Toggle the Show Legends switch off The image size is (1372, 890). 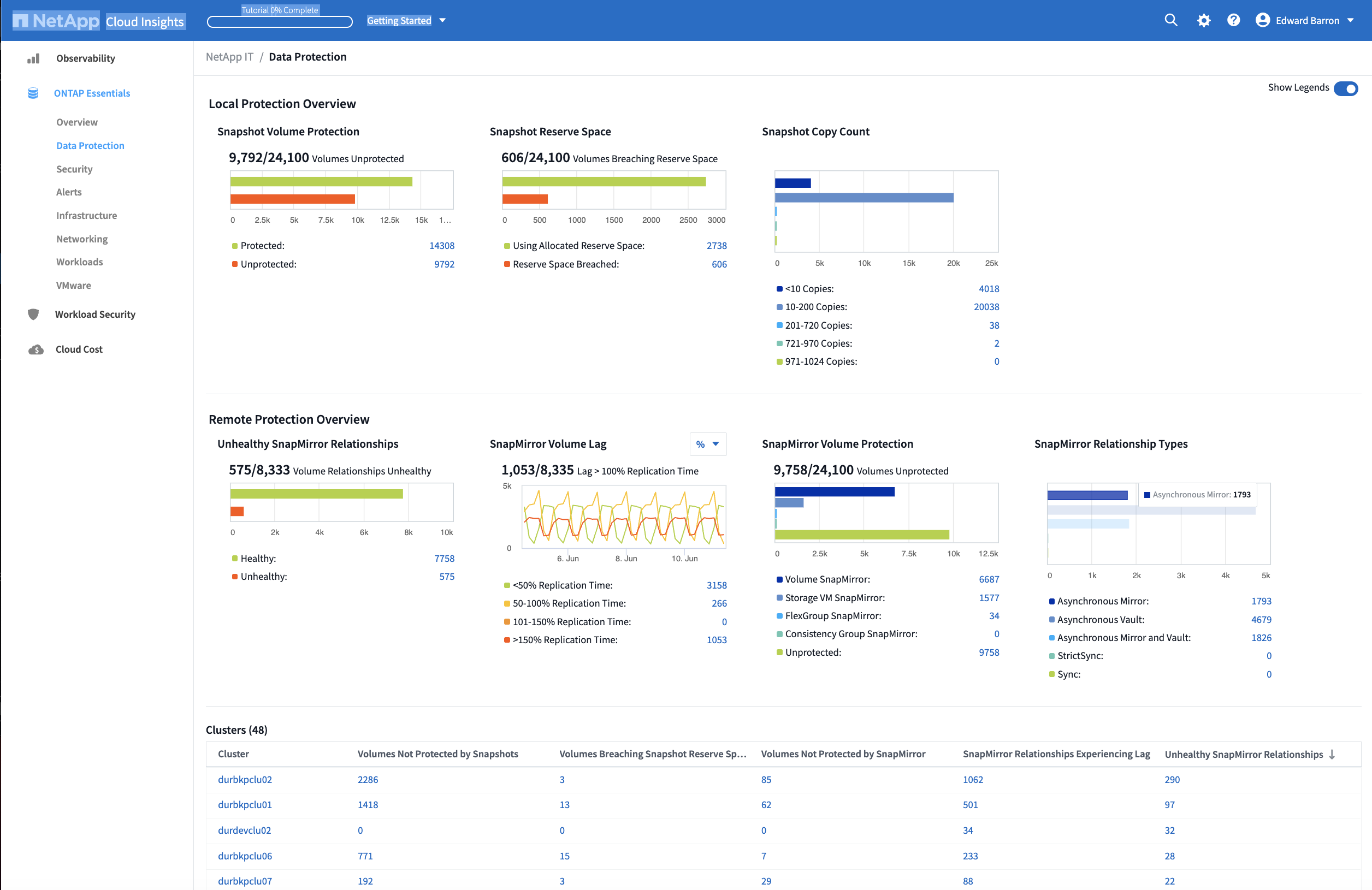[1345, 88]
